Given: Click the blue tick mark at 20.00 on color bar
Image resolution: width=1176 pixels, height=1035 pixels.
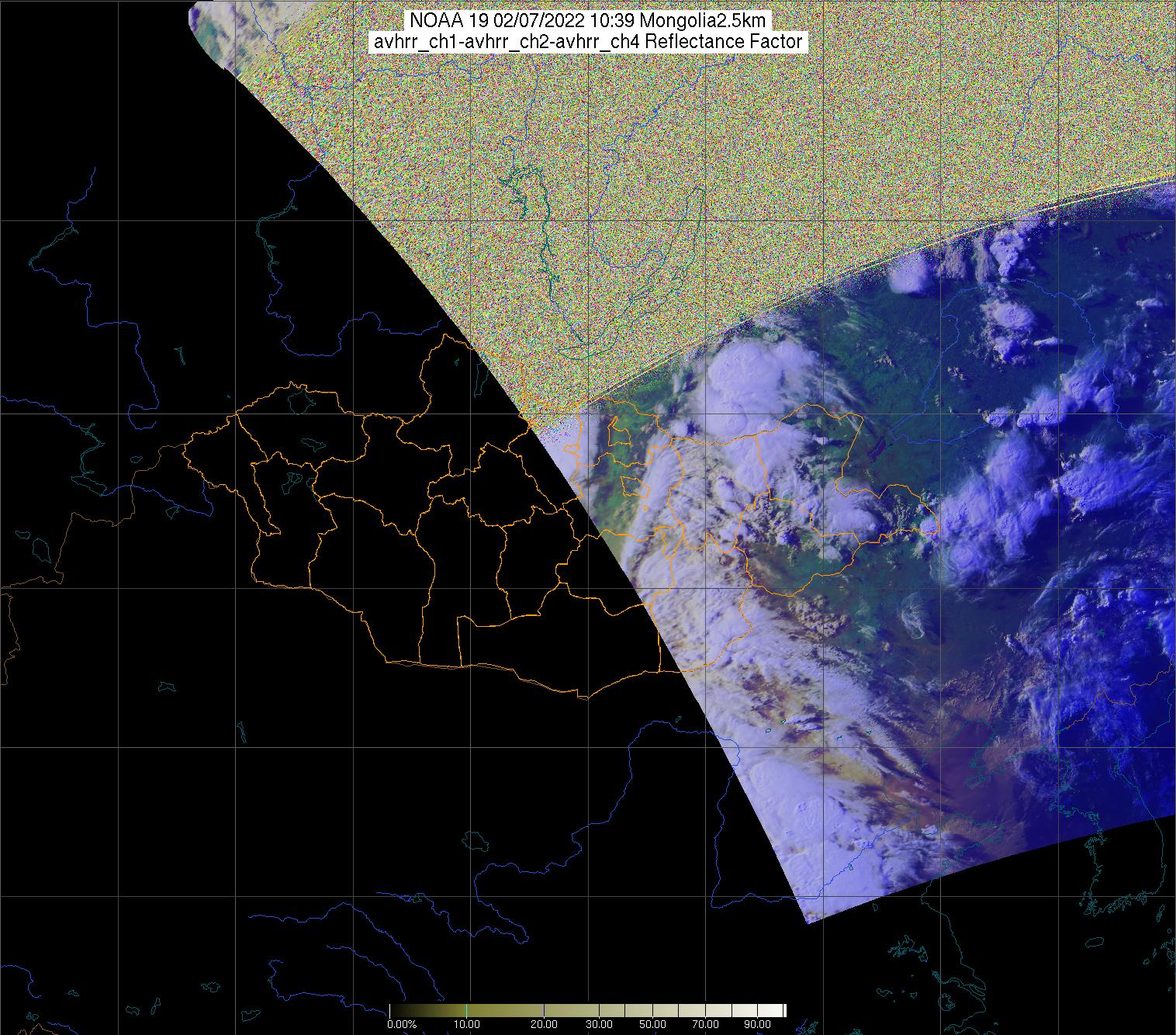Looking at the screenshot, I should 544,1010.
